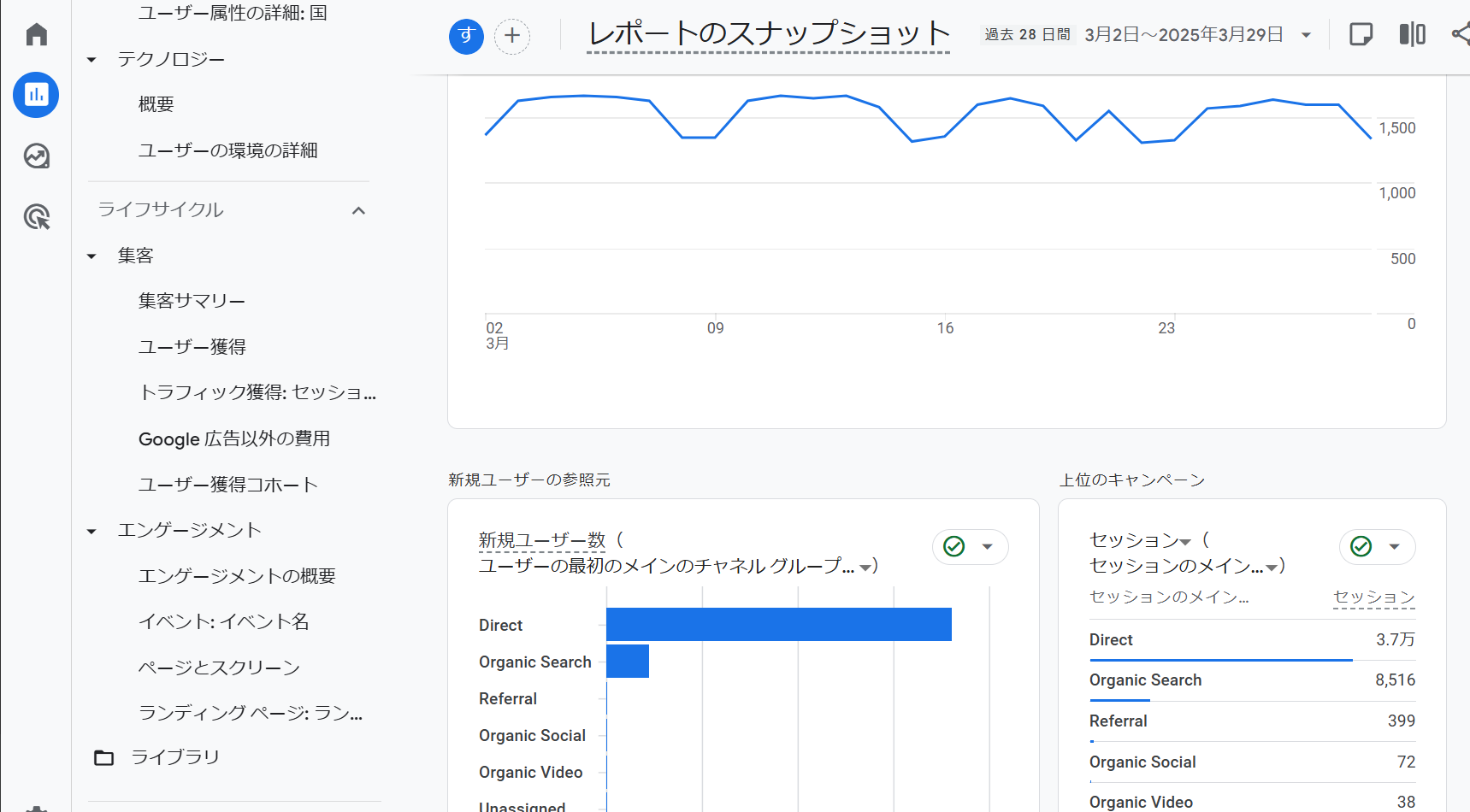
Task: Click the セッション column header link
Action: coord(1374,597)
